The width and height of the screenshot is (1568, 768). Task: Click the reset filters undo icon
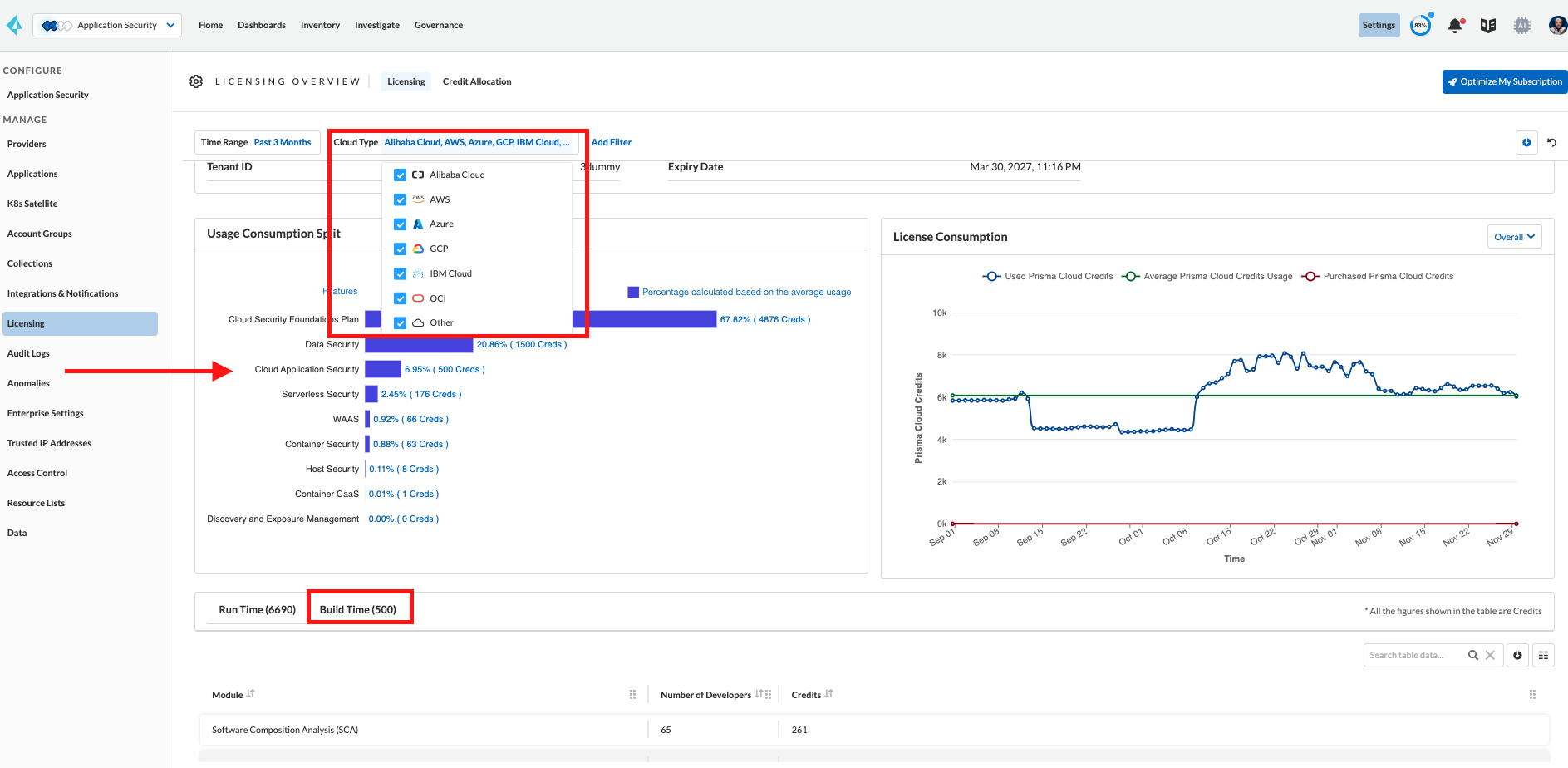(x=1551, y=143)
